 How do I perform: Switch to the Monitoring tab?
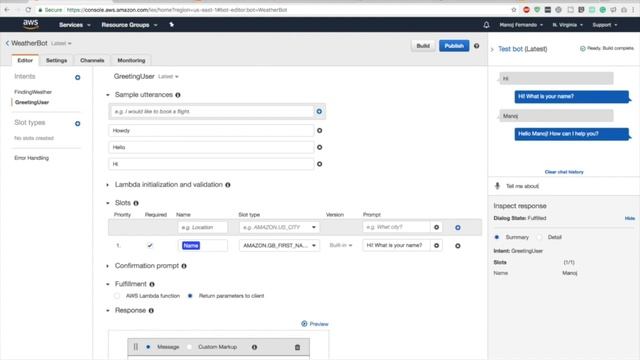(x=131, y=60)
